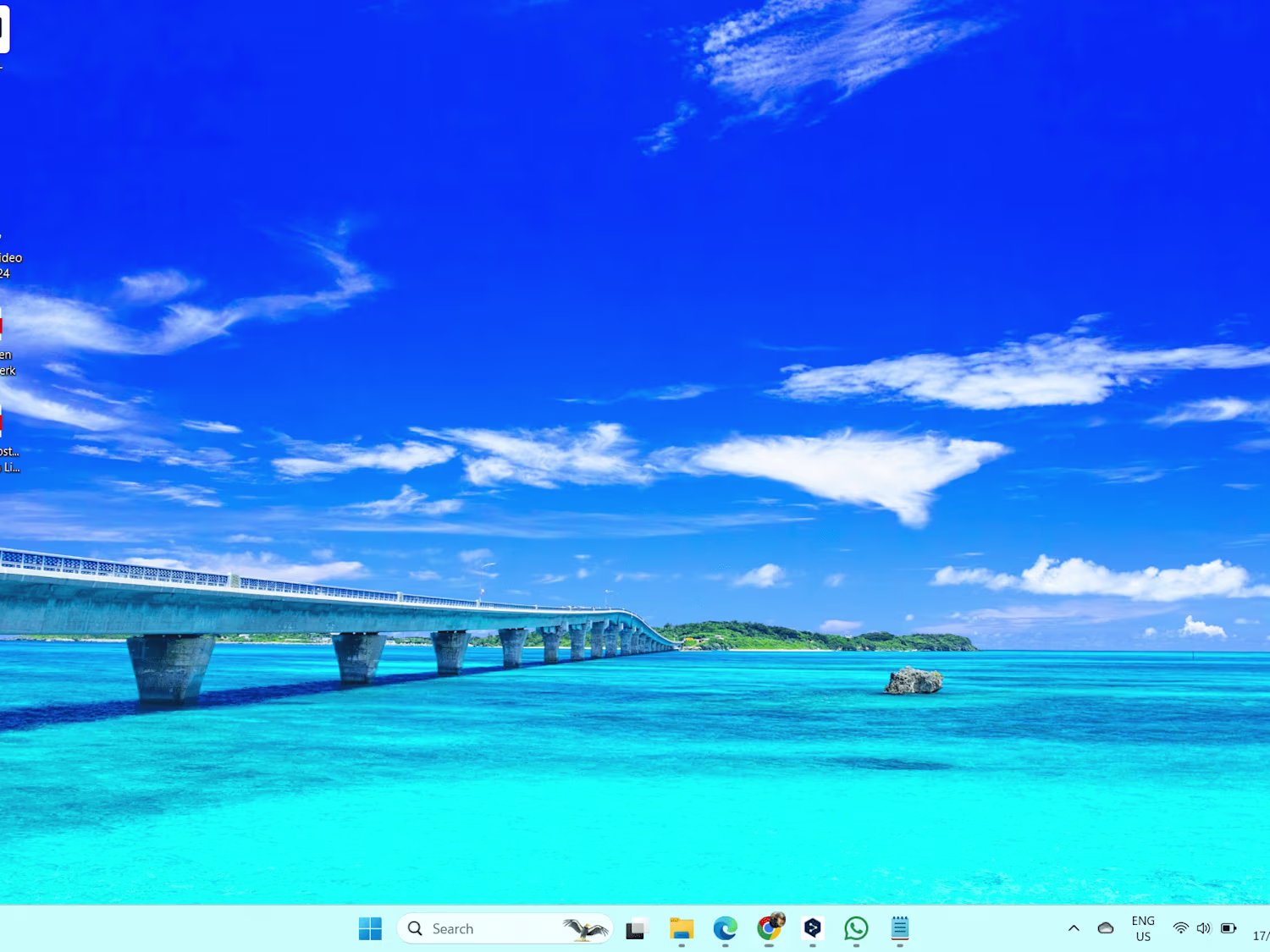
Task: Open WhatsApp from the taskbar
Action: 856,928
